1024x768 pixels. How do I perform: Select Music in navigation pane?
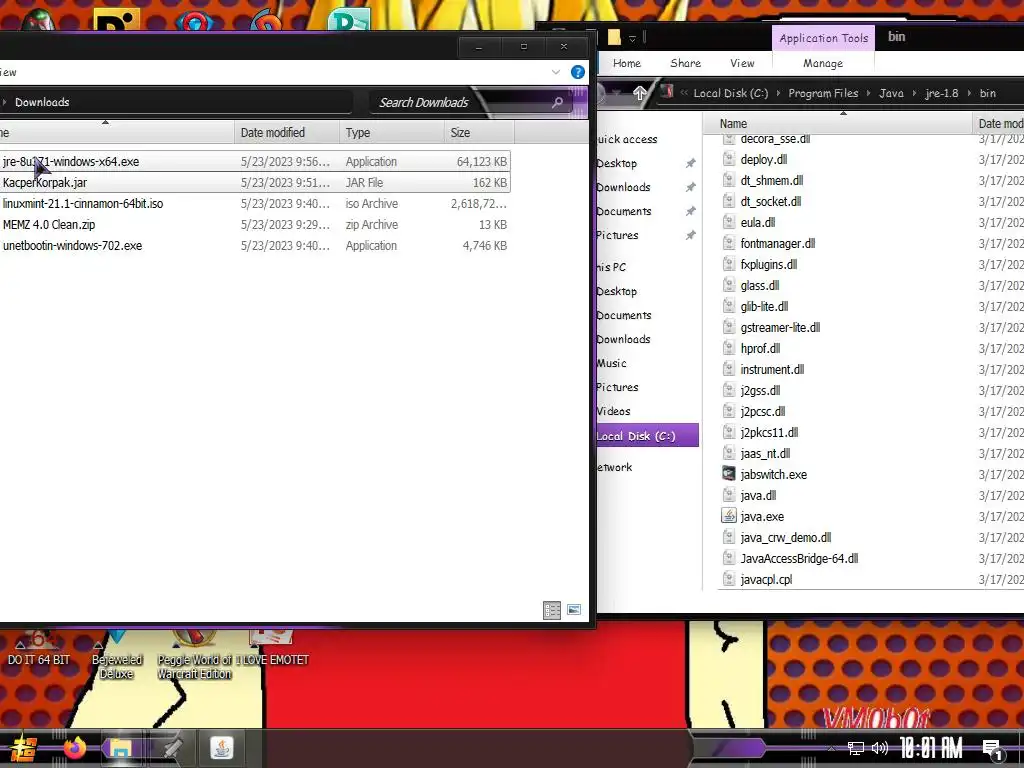(611, 363)
